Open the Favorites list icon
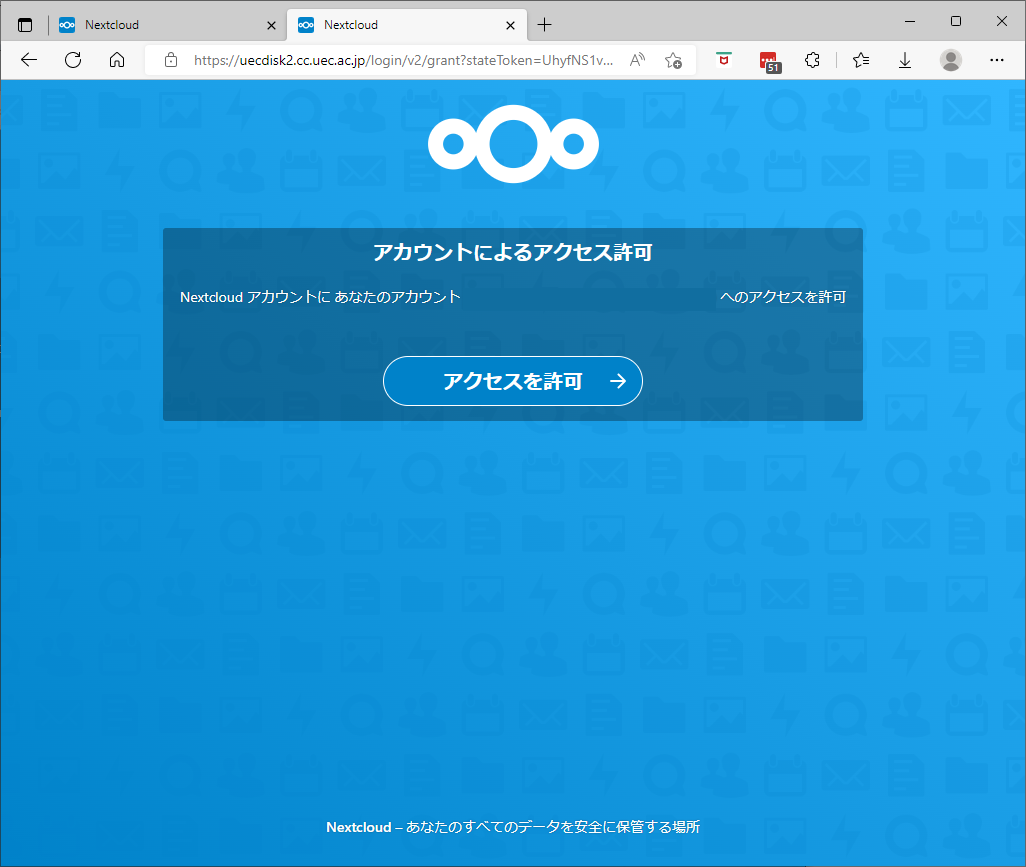 (861, 60)
